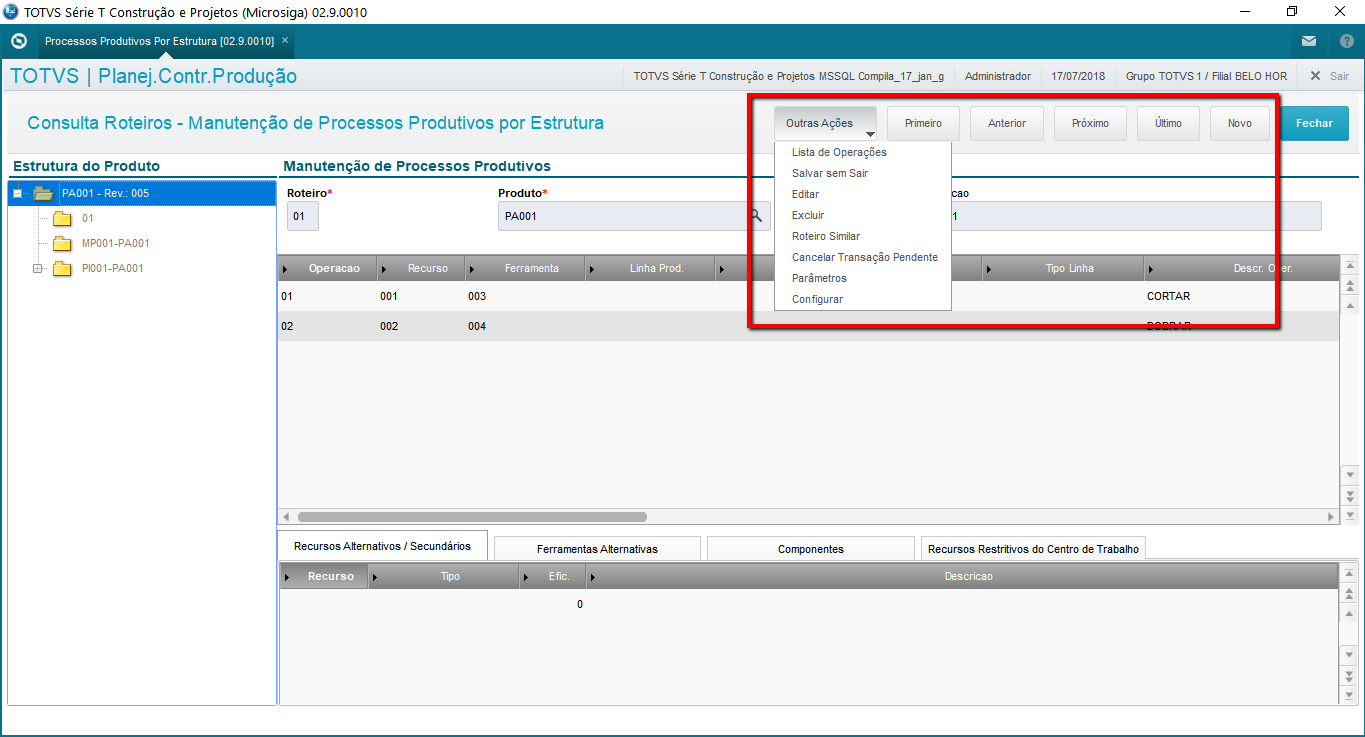The image size is (1365, 737).
Task: Close the Processos Produtivos Por Estrutura tab
Action: 285,41
